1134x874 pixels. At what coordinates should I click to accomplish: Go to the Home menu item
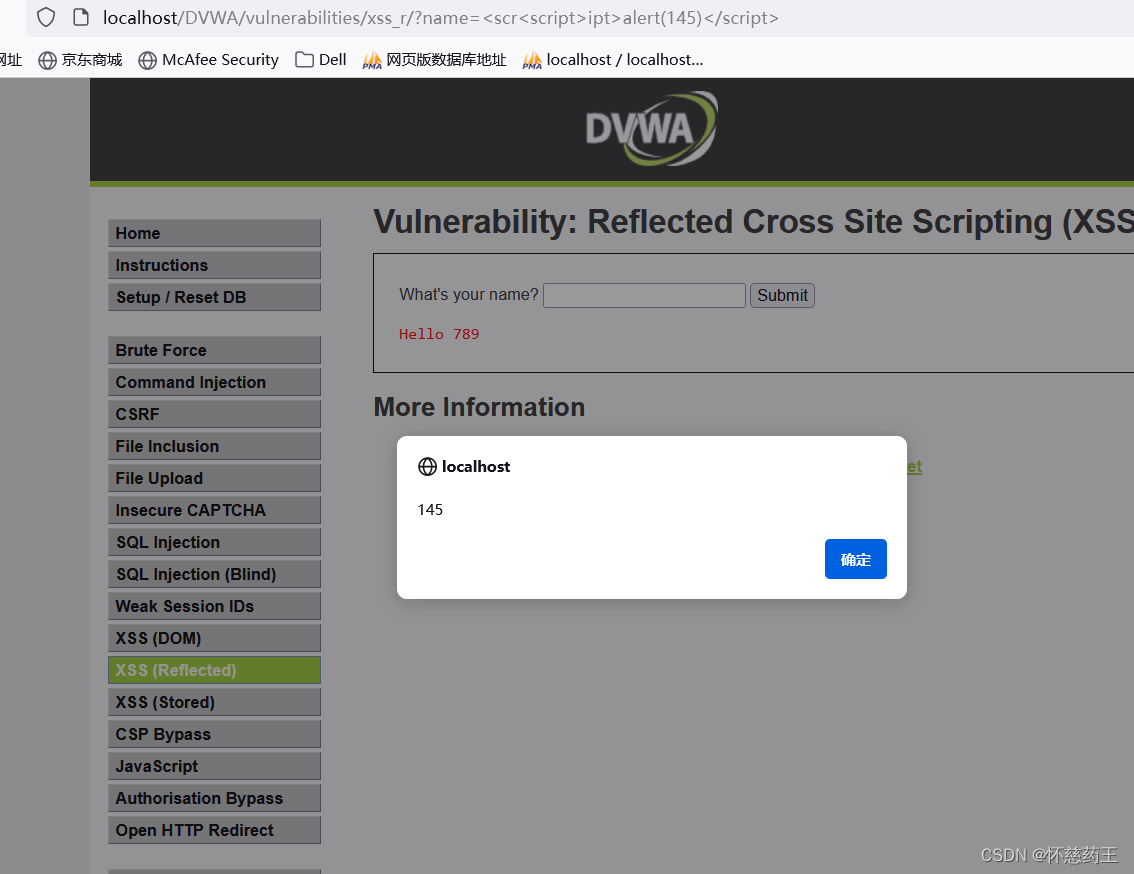click(214, 233)
